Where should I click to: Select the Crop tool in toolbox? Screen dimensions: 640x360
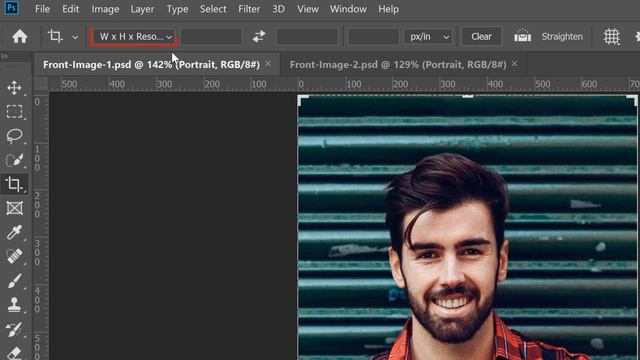14,184
